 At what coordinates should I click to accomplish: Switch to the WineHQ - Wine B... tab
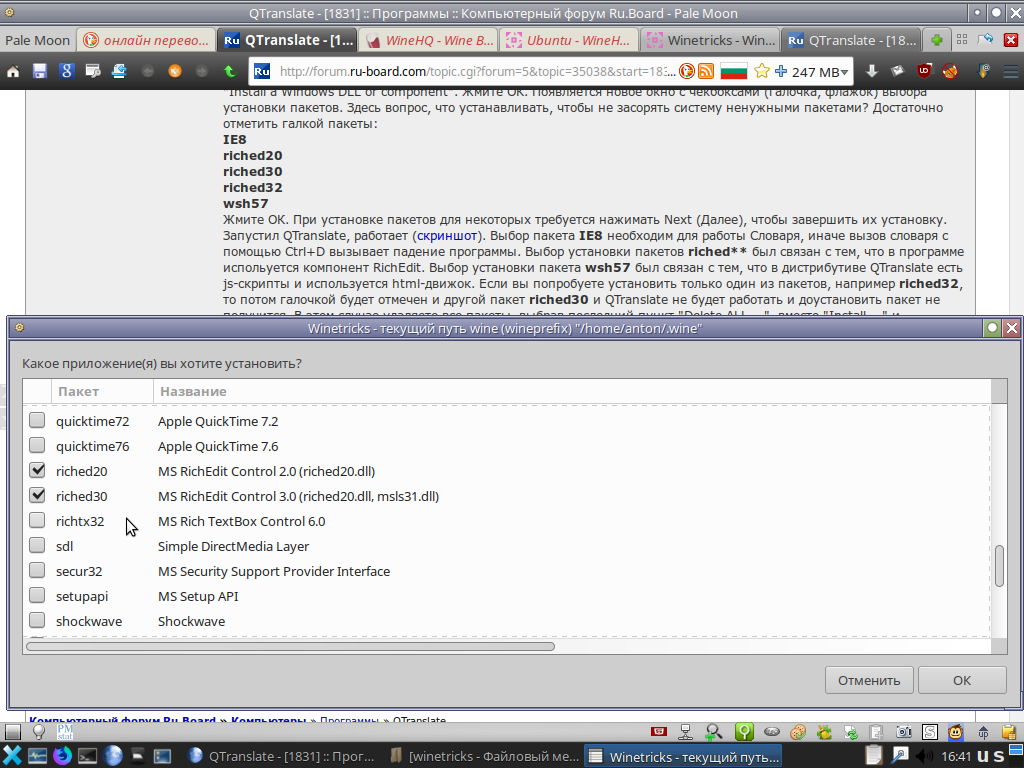pyautogui.click(x=429, y=40)
